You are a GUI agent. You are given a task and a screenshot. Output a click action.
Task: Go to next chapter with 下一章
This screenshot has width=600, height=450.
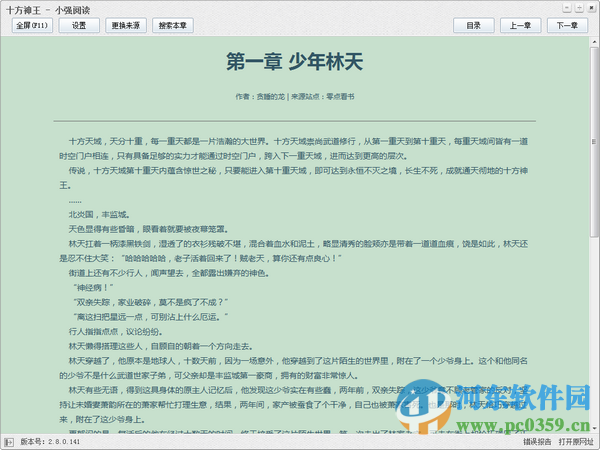pos(567,25)
